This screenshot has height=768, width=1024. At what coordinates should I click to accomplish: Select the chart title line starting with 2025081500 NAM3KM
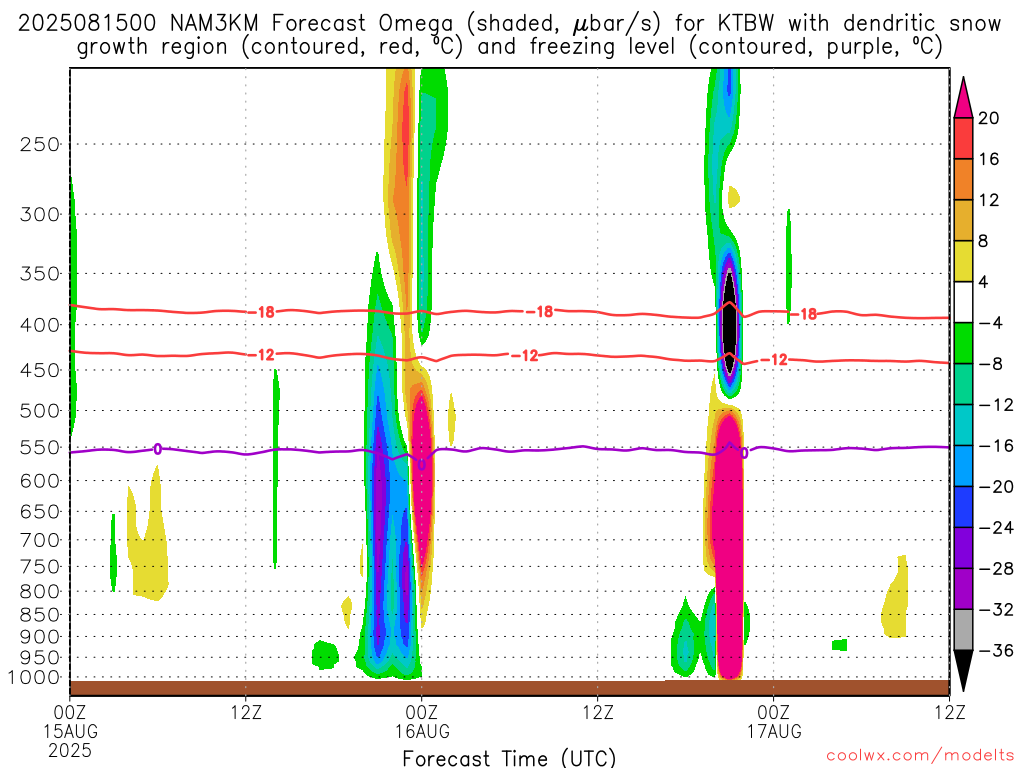point(509,24)
